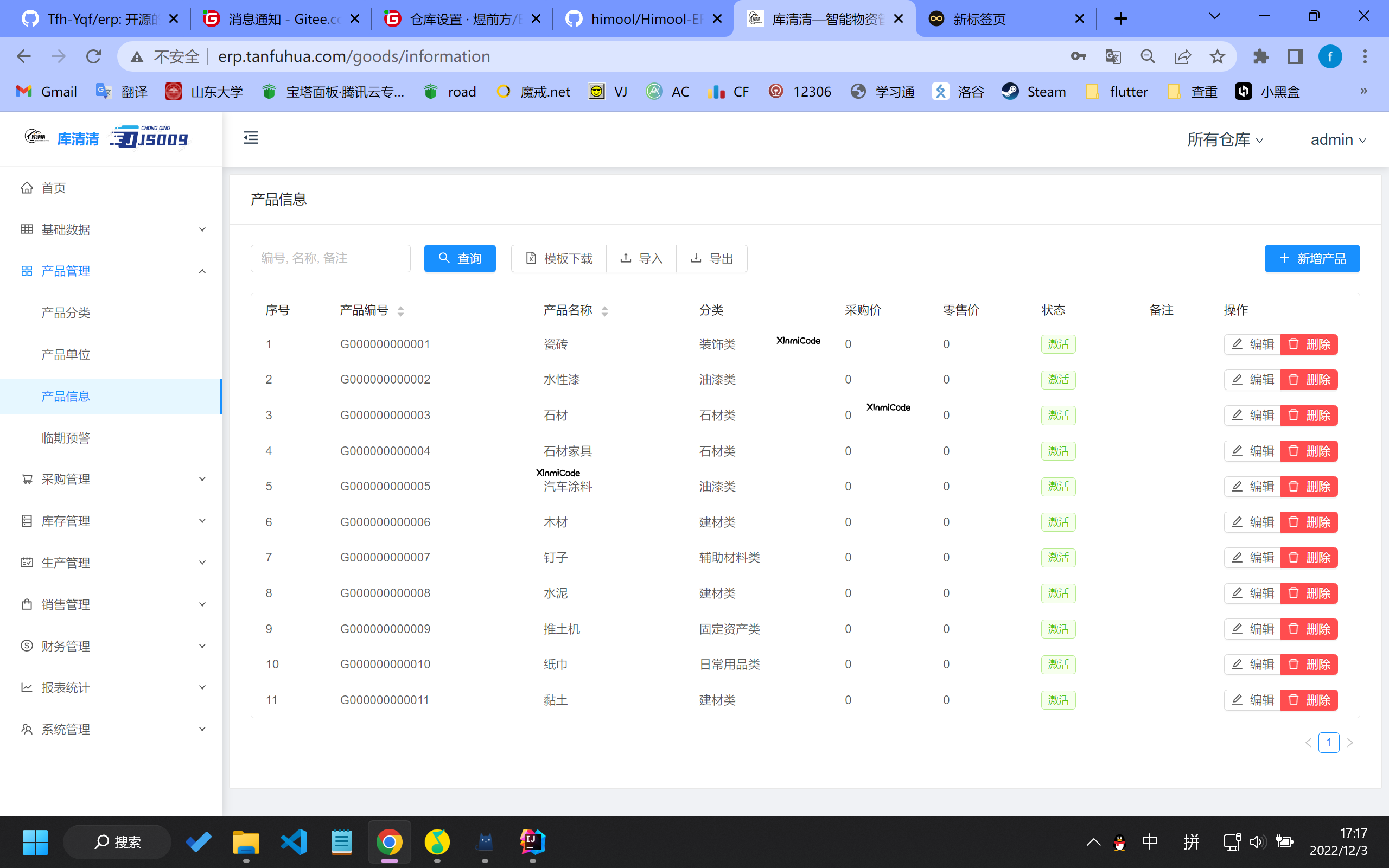Click the 查询 search button

[x=459, y=258]
